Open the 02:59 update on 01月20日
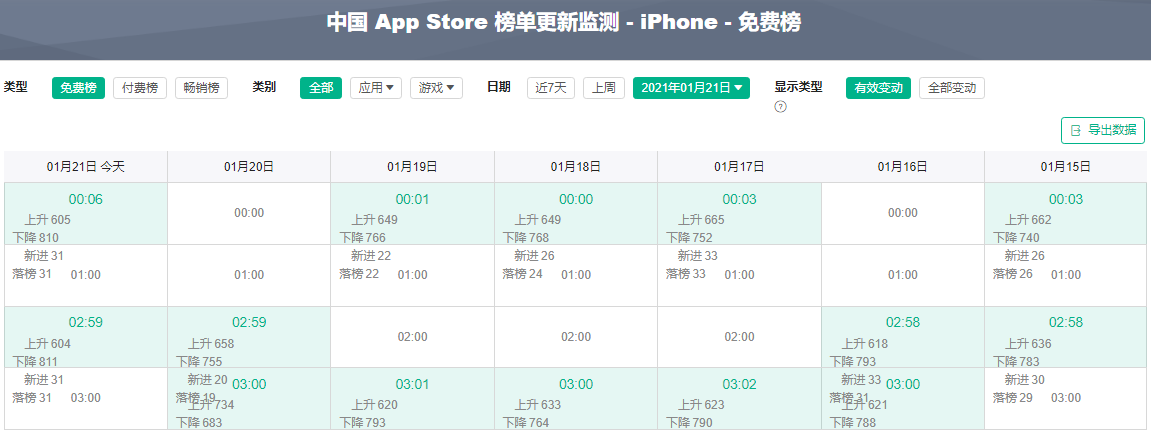This screenshot has width=1151, height=430. click(x=249, y=322)
